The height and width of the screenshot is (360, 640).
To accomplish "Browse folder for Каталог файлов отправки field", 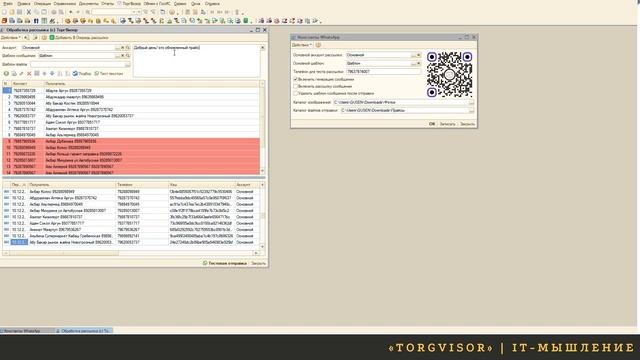I will click(471, 111).
